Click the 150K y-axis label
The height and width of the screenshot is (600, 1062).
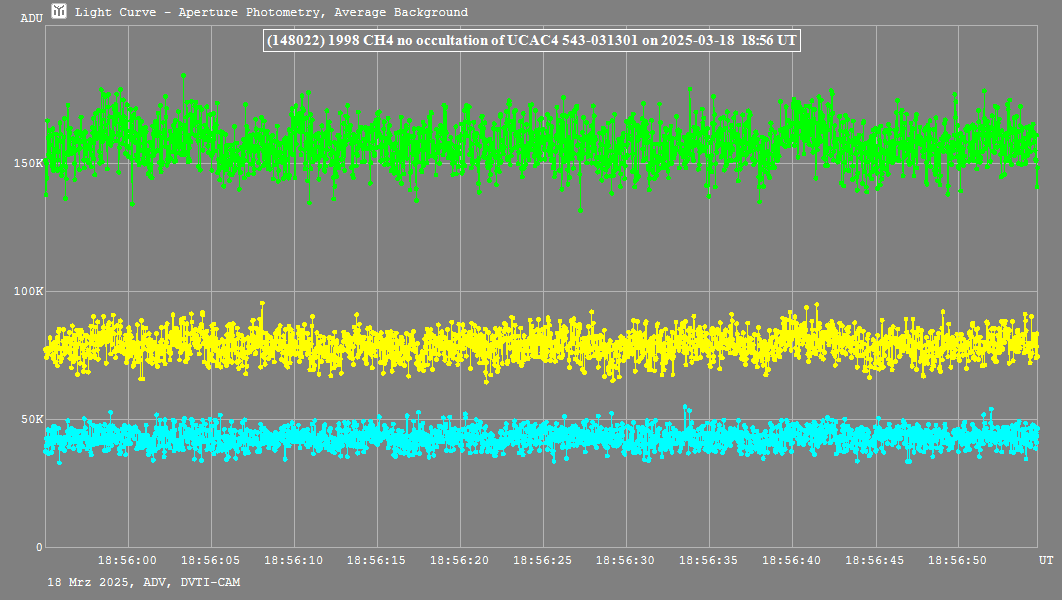pos(31,163)
